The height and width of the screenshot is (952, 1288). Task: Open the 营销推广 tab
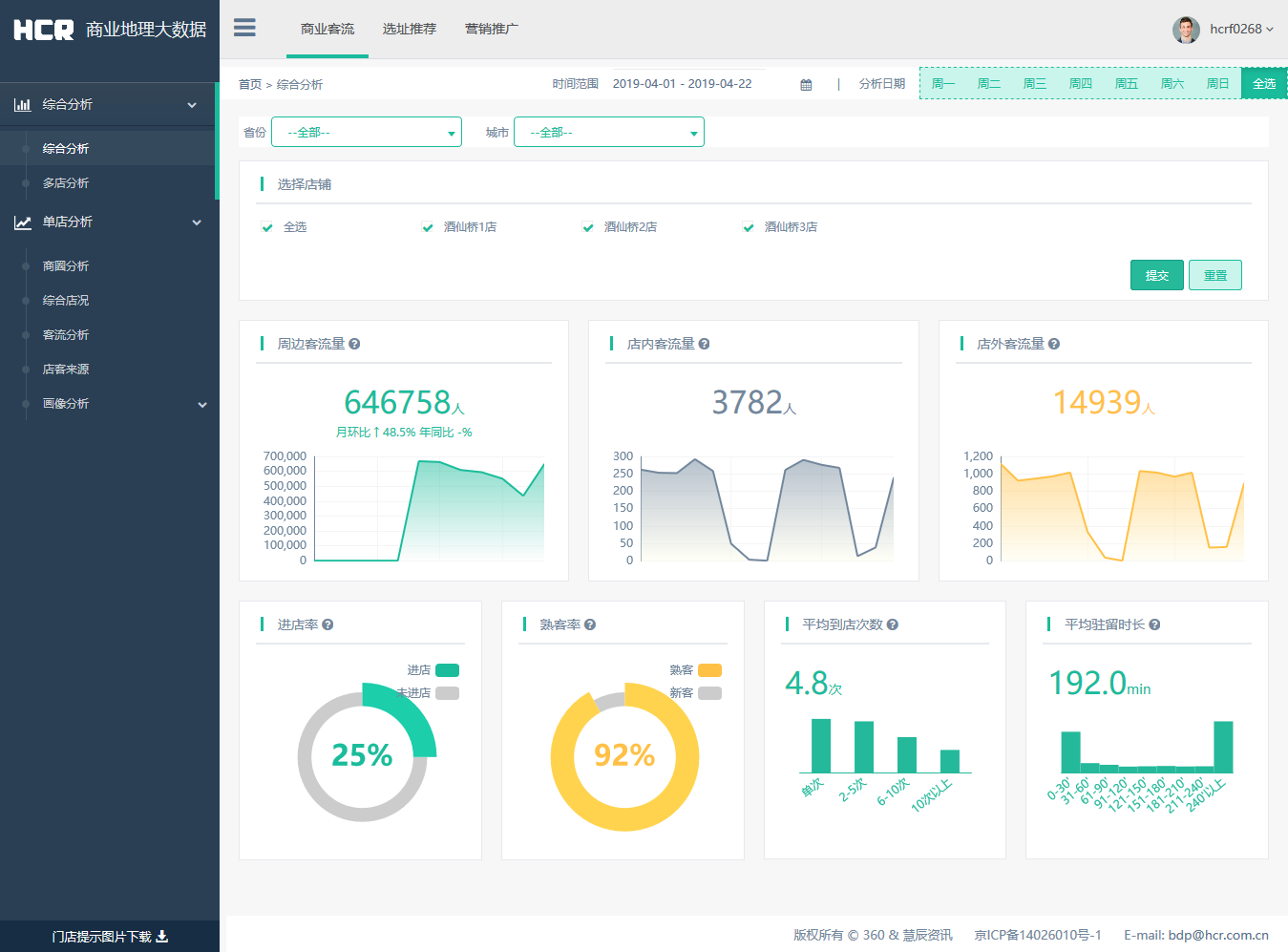(x=492, y=29)
